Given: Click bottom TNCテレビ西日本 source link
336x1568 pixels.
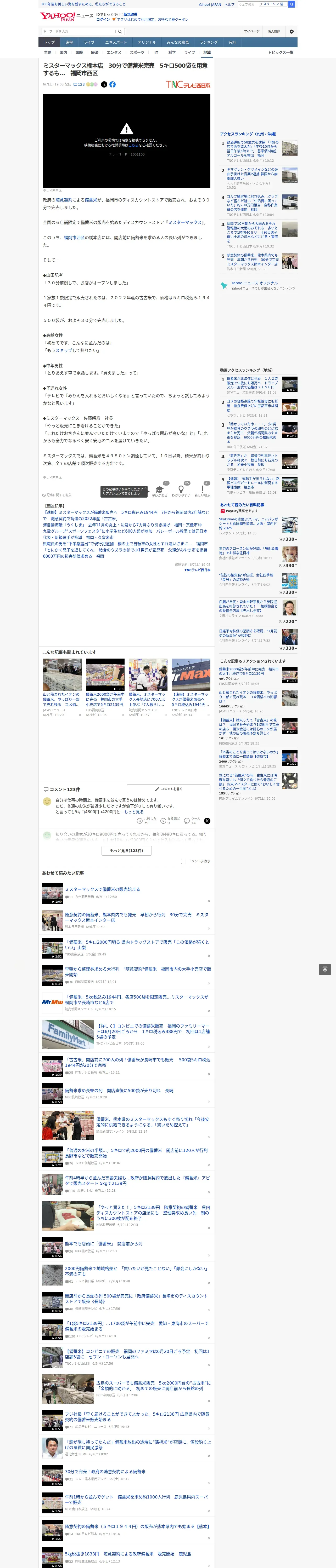Looking at the screenshot, I should 197,570.
